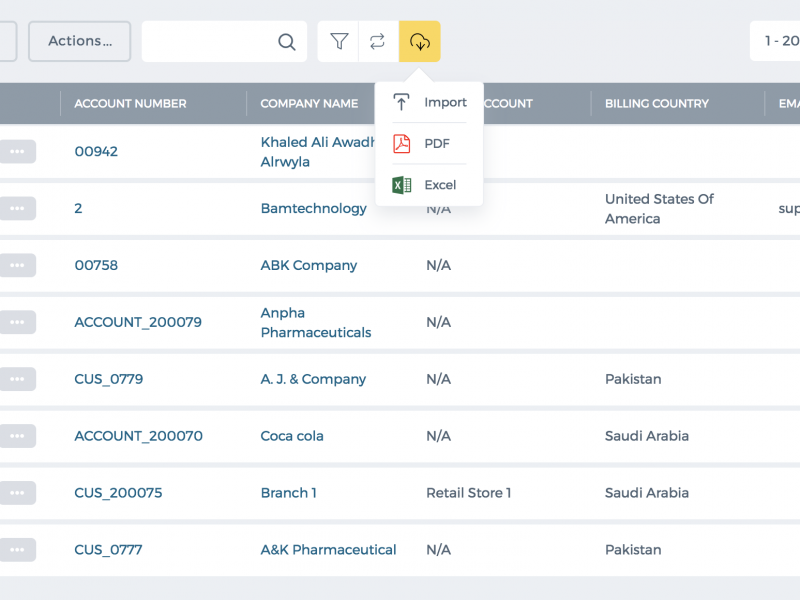The width and height of the screenshot is (800, 600).
Task: Select Pakistan cell in CUS_0779 row
Action: pos(633,379)
